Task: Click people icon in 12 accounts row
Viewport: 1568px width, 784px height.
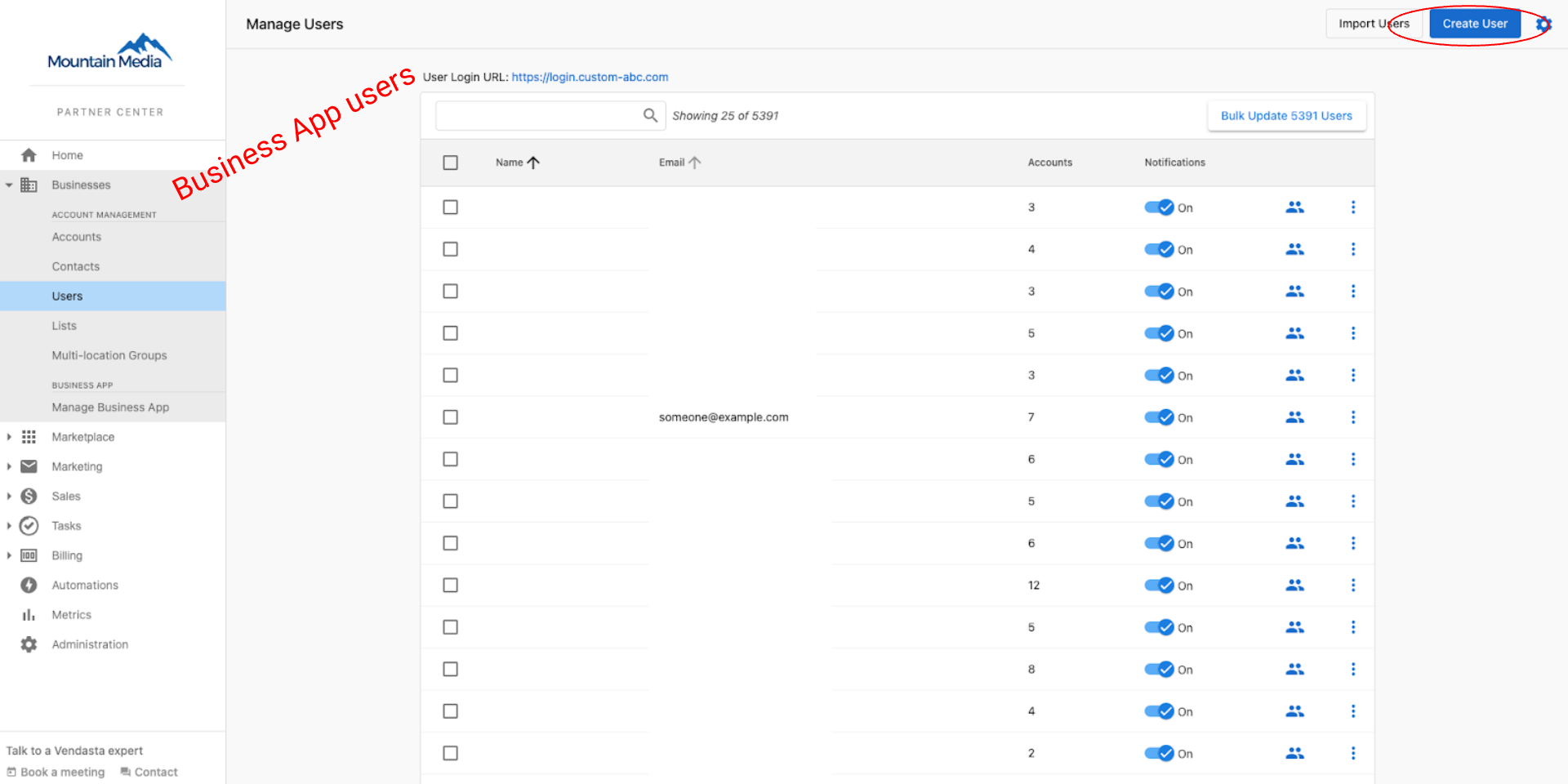Action: point(1294,586)
